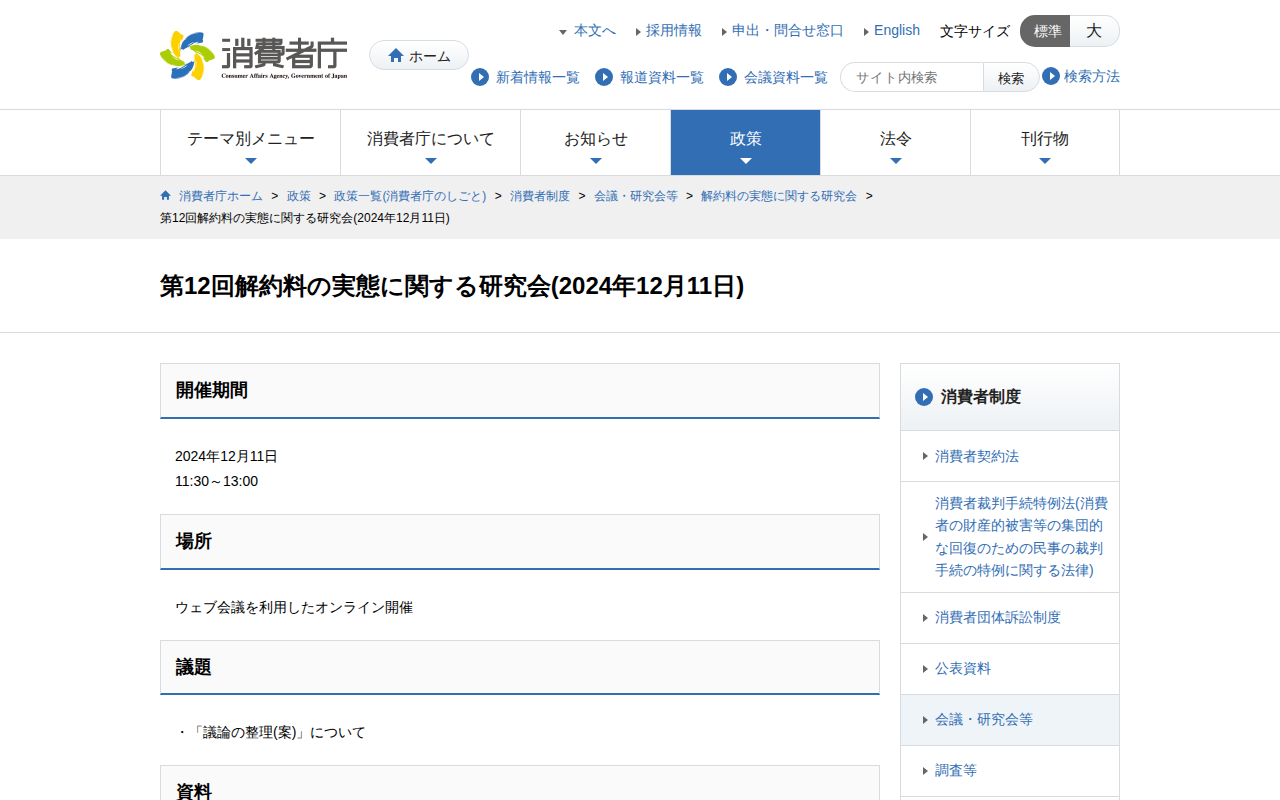The image size is (1280, 800).
Task: Focus the サイト内検索 input field
Action: [x=912, y=77]
